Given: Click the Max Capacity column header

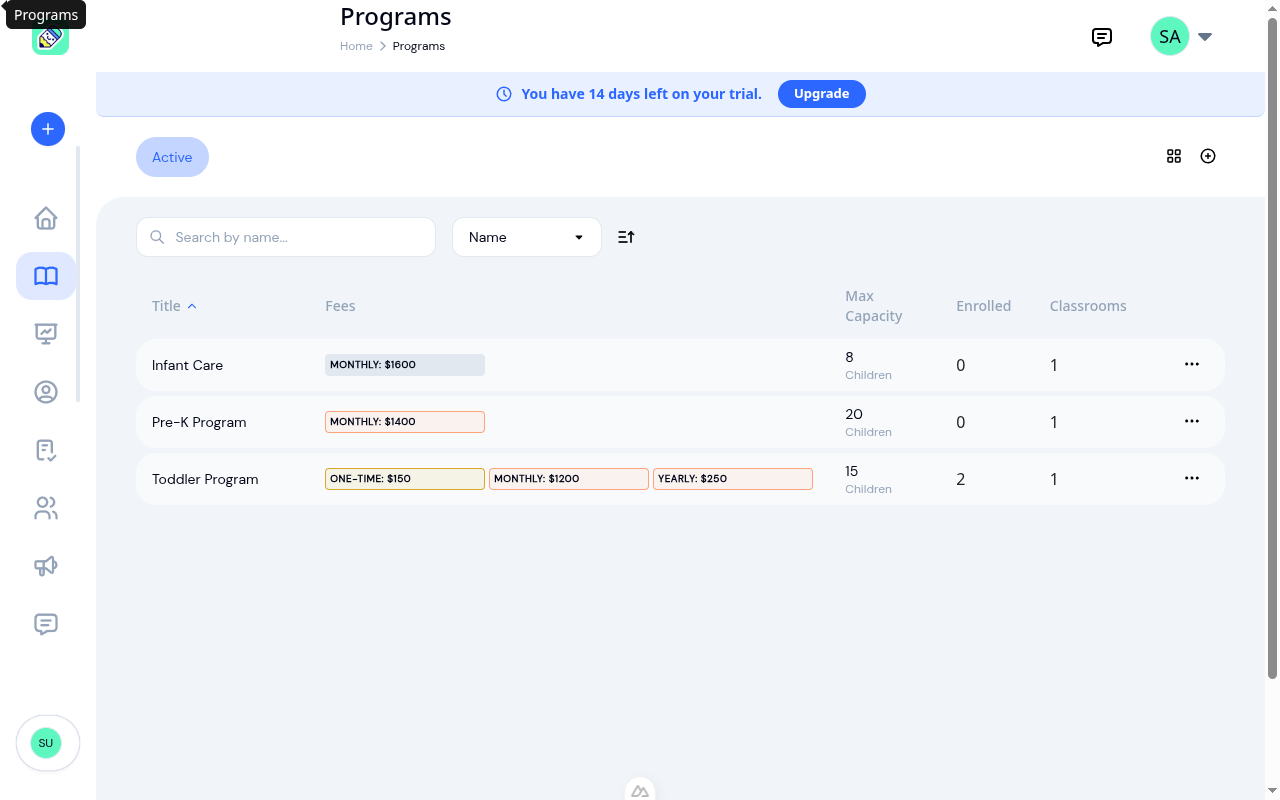Looking at the screenshot, I should (x=874, y=306).
